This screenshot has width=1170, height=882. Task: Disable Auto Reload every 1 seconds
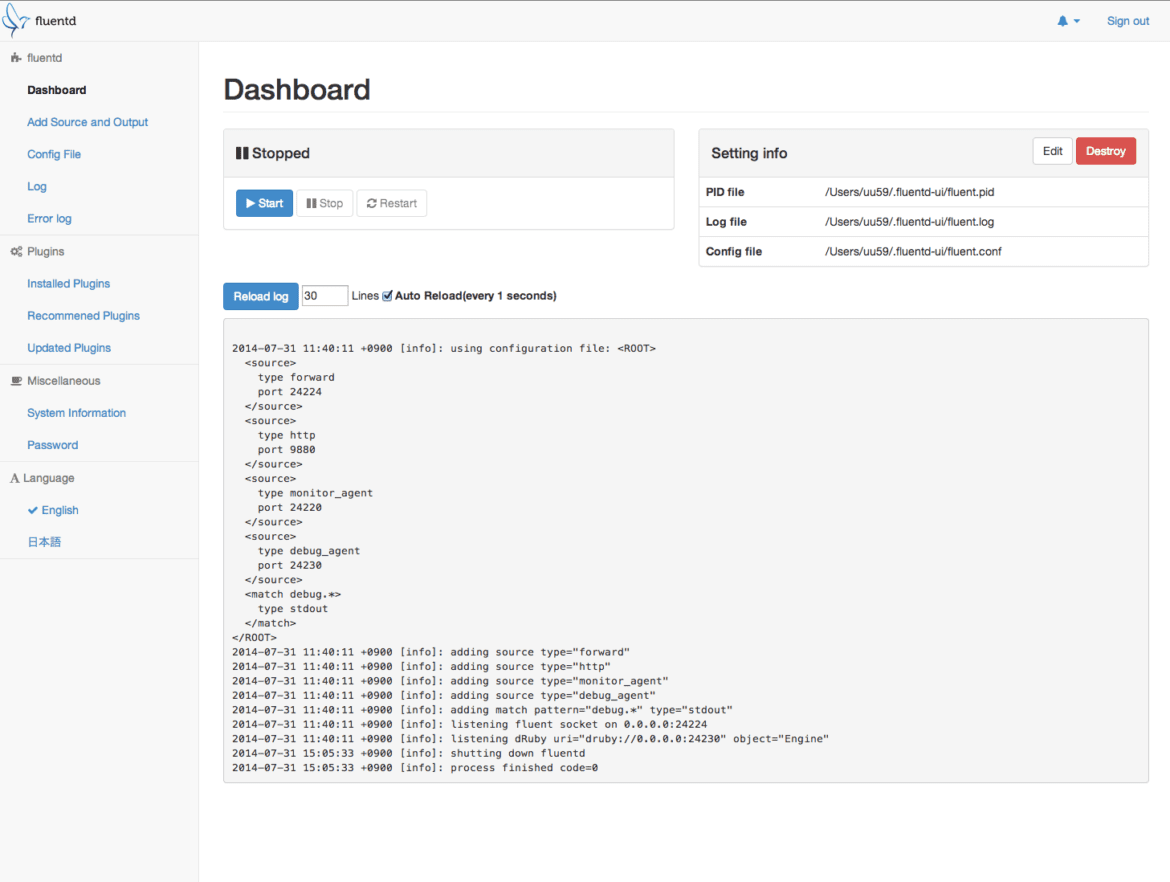387,295
